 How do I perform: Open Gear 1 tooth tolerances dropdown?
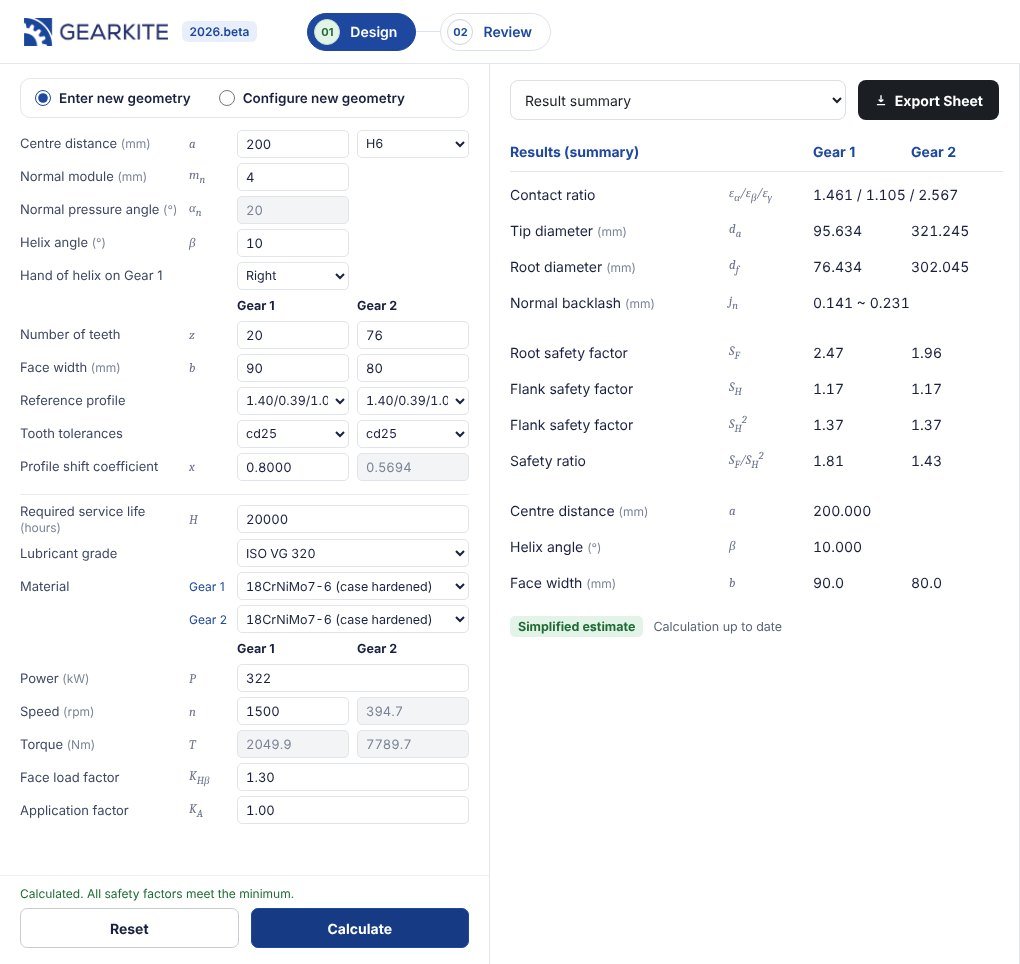pos(293,434)
